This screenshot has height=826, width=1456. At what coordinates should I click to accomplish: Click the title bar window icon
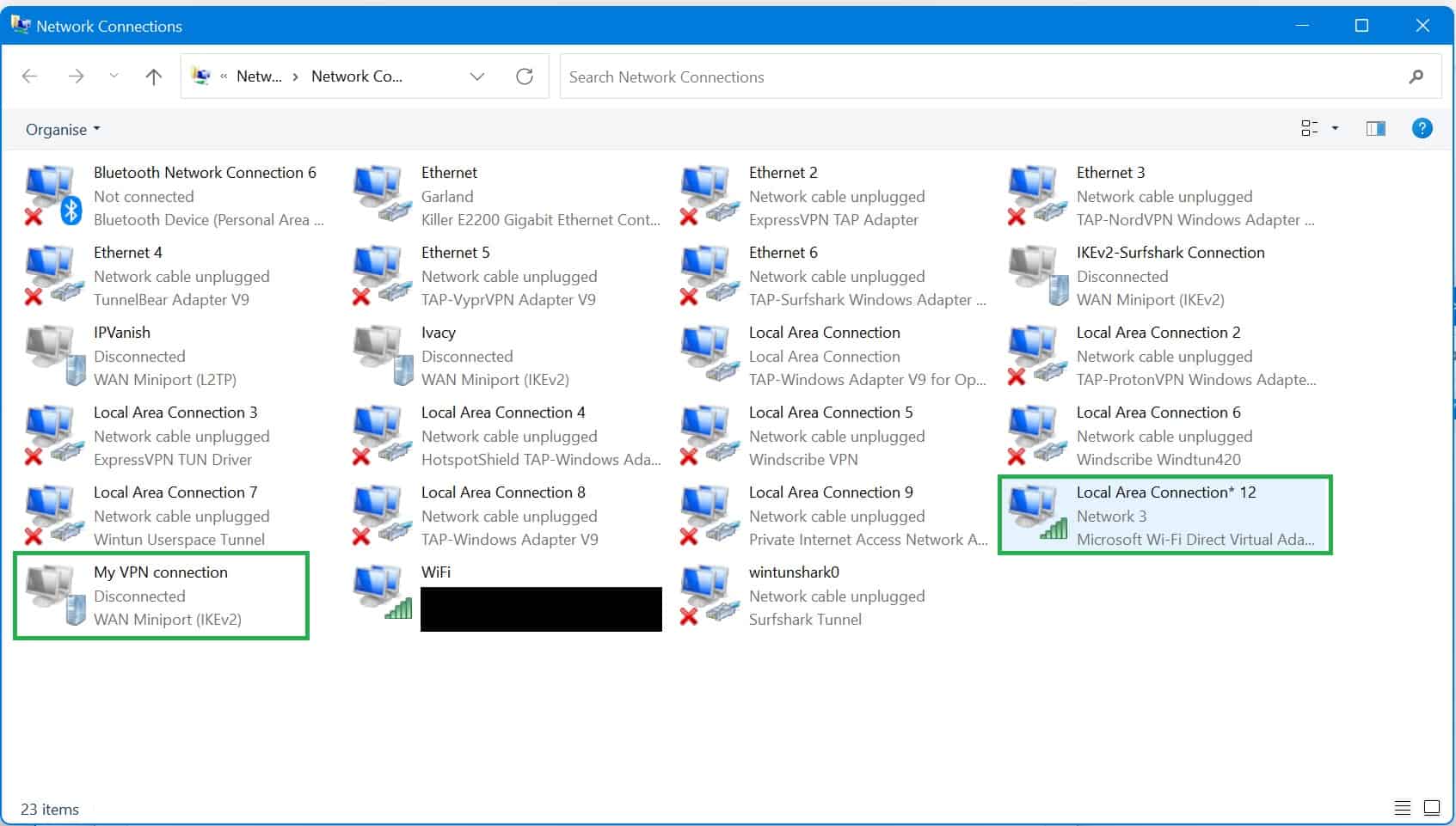(20, 25)
